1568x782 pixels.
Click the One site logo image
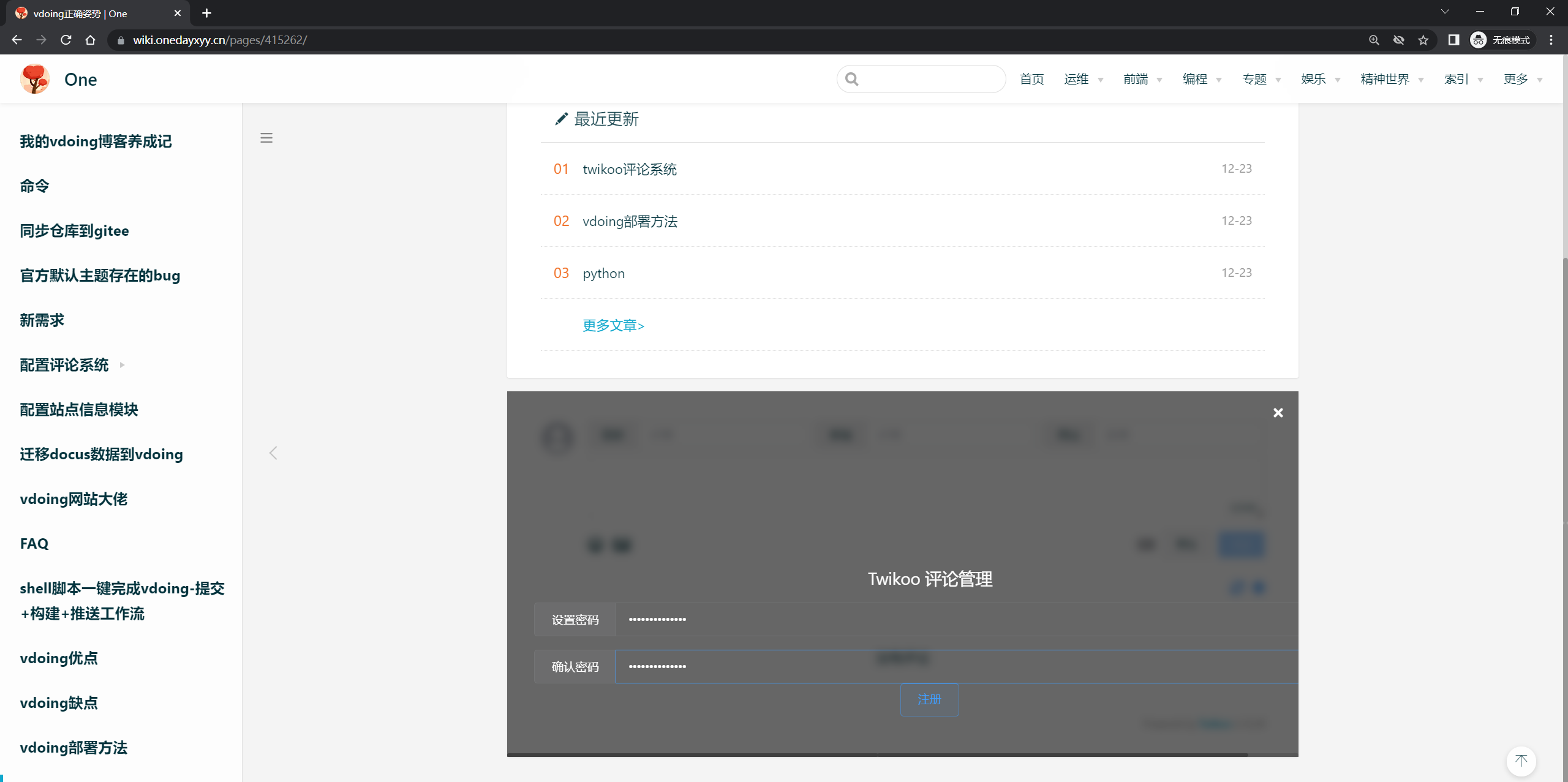coord(35,79)
